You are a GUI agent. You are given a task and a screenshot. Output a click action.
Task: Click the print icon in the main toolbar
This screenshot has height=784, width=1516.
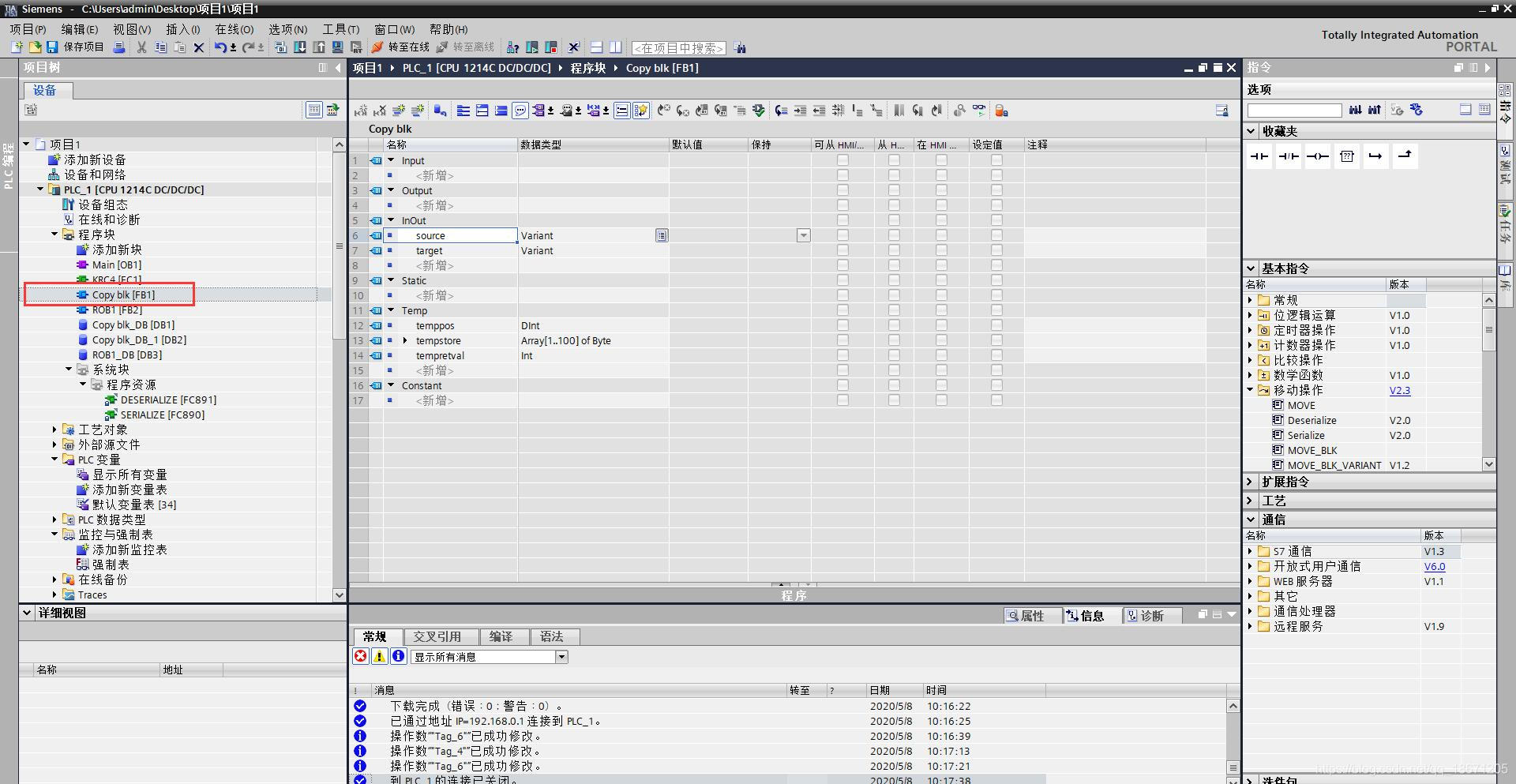pyautogui.click(x=119, y=47)
